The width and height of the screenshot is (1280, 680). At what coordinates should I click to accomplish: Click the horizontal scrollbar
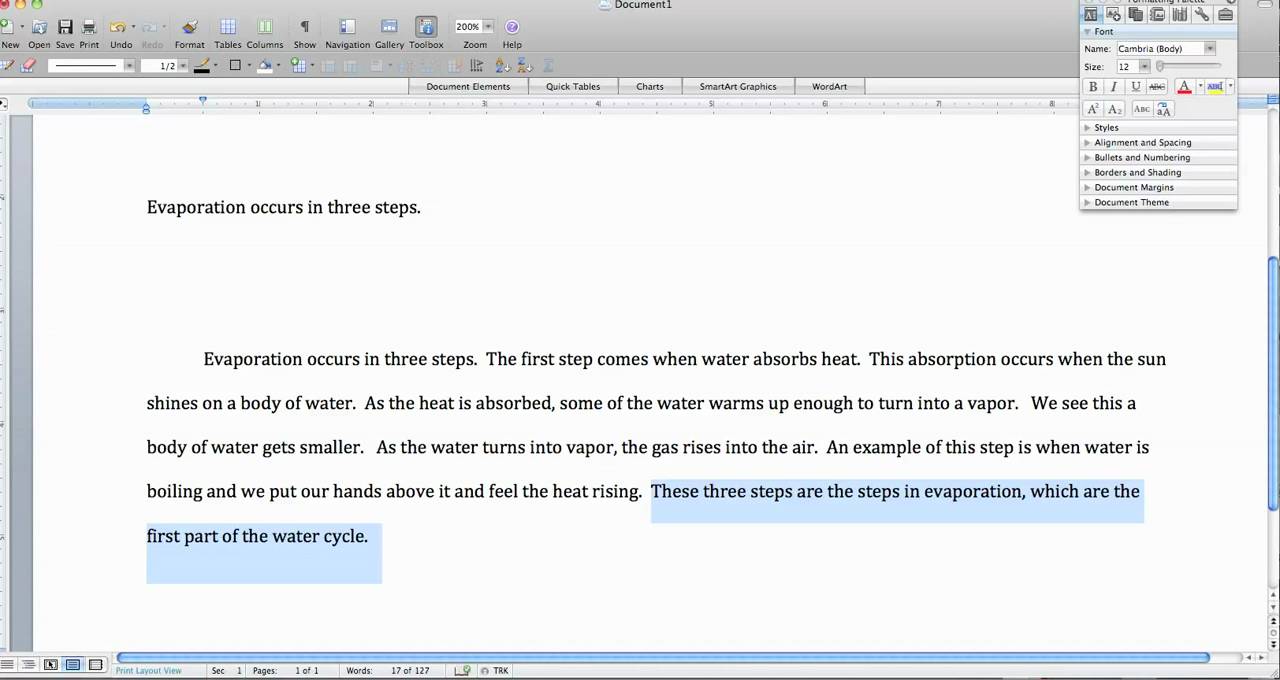(x=662, y=657)
